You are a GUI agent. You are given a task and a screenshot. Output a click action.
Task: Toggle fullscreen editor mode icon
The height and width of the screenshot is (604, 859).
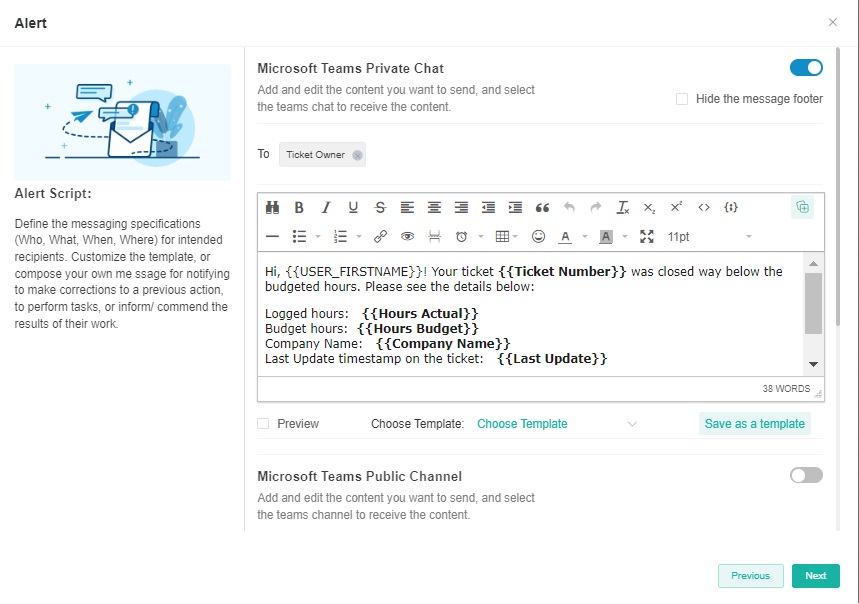646,237
